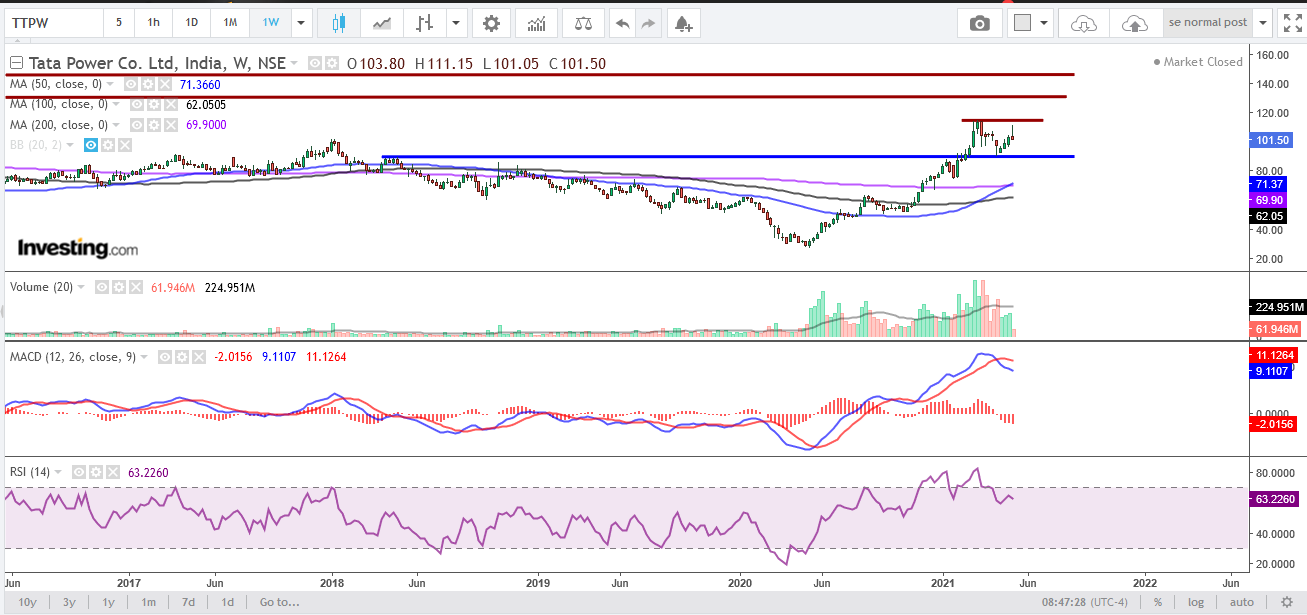Open settings gear for Tata Power series
1307x615 pixels.
331,63
